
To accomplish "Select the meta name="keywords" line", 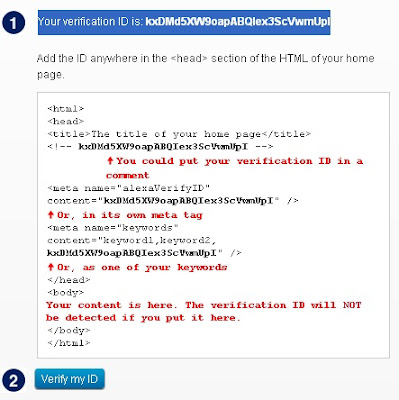I will (113, 228).
